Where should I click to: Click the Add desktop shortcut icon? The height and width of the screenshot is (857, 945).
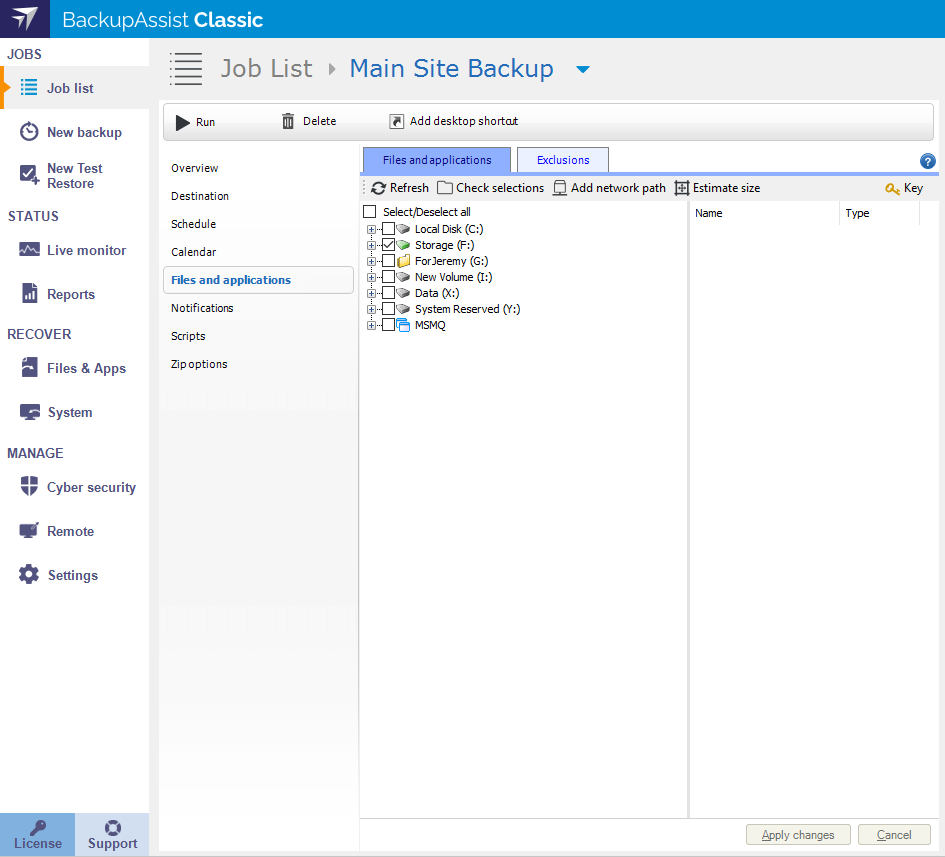(x=397, y=121)
